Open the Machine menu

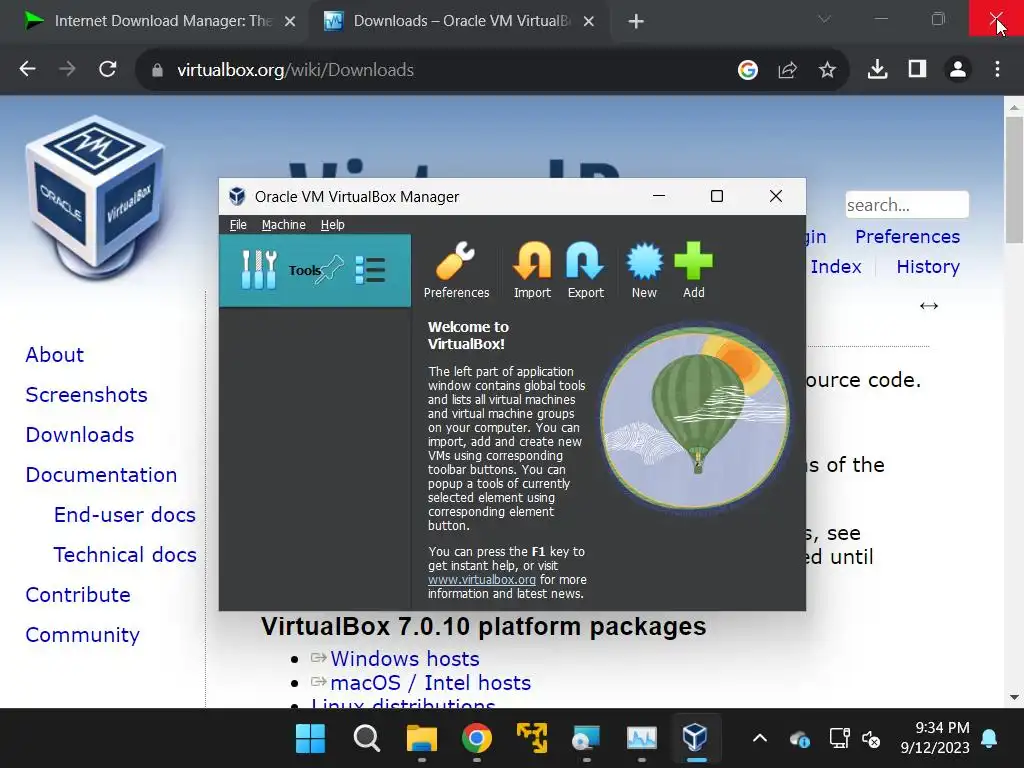pyautogui.click(x=283, y=225)
